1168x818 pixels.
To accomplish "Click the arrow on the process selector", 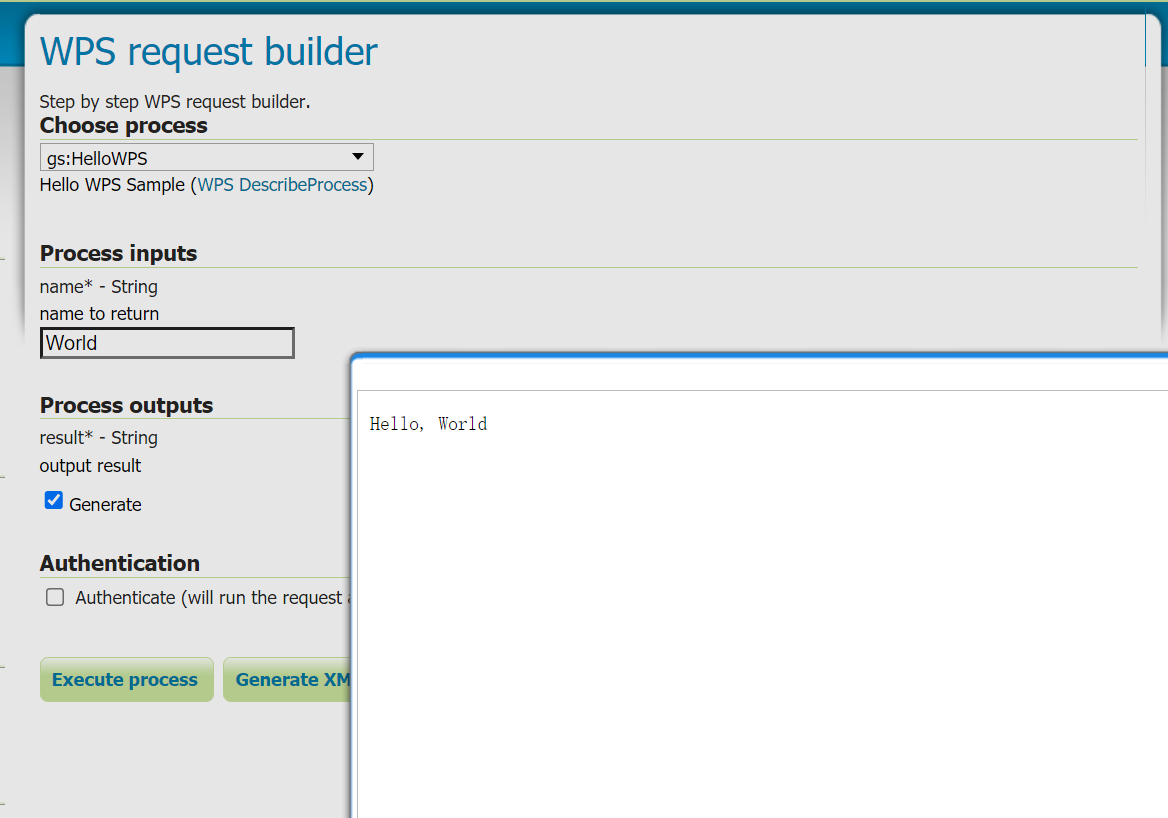I will 358,157.
